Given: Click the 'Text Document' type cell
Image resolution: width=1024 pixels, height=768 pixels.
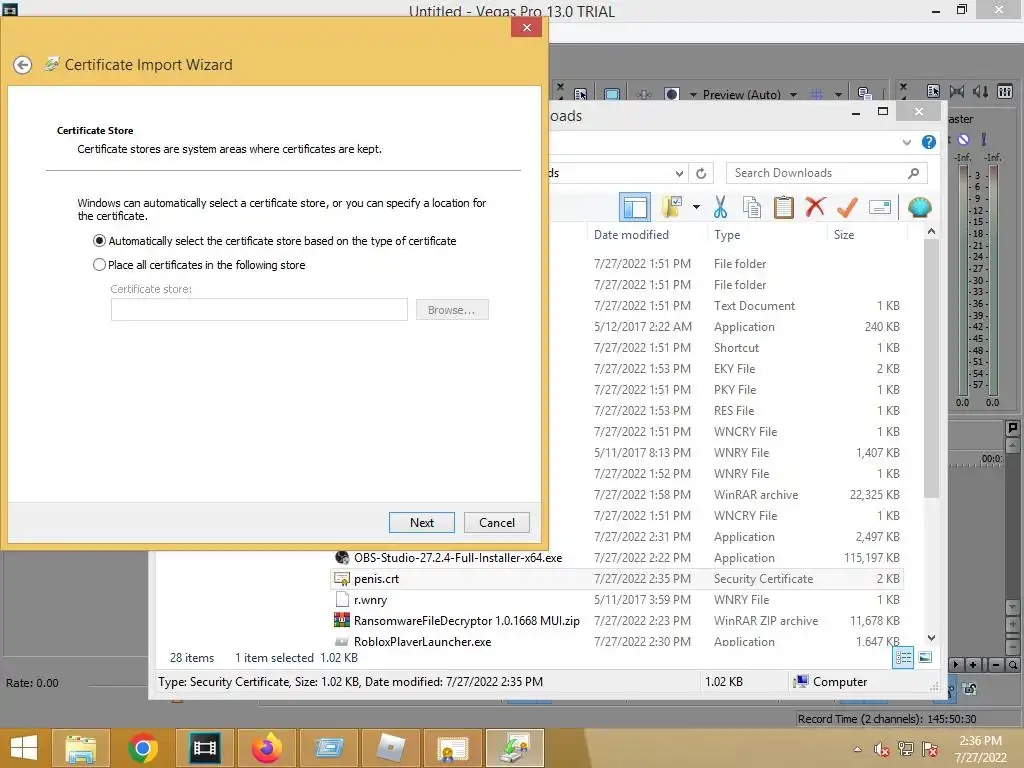Looking at the screenshot, I should (754, 306).
